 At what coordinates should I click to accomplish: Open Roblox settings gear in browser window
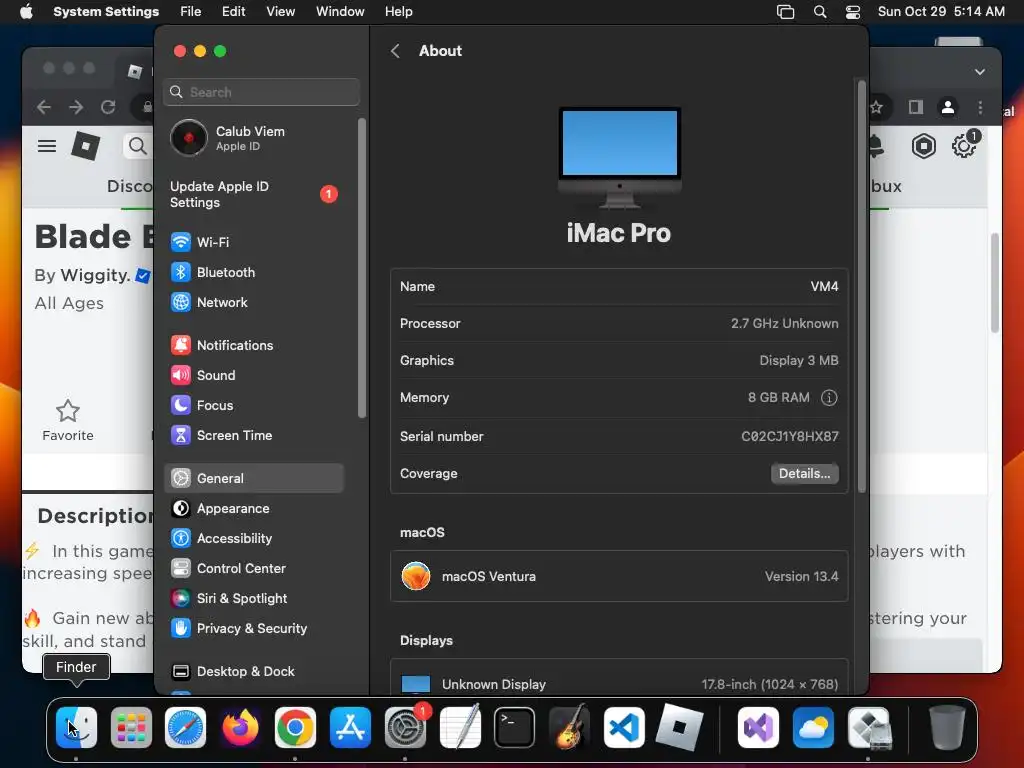964,146
